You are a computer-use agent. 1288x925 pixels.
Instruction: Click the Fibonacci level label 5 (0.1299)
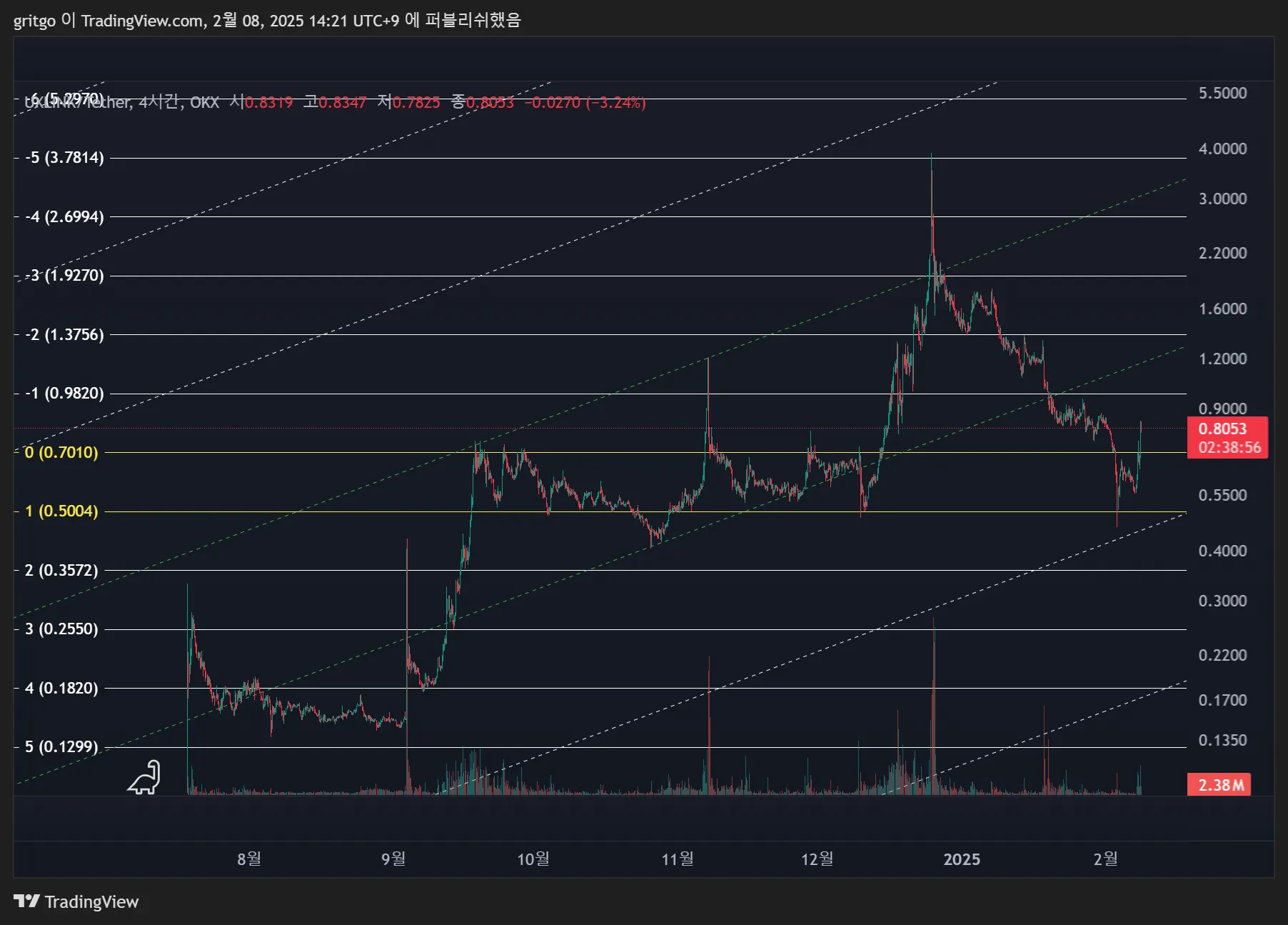tap(61, 746)
